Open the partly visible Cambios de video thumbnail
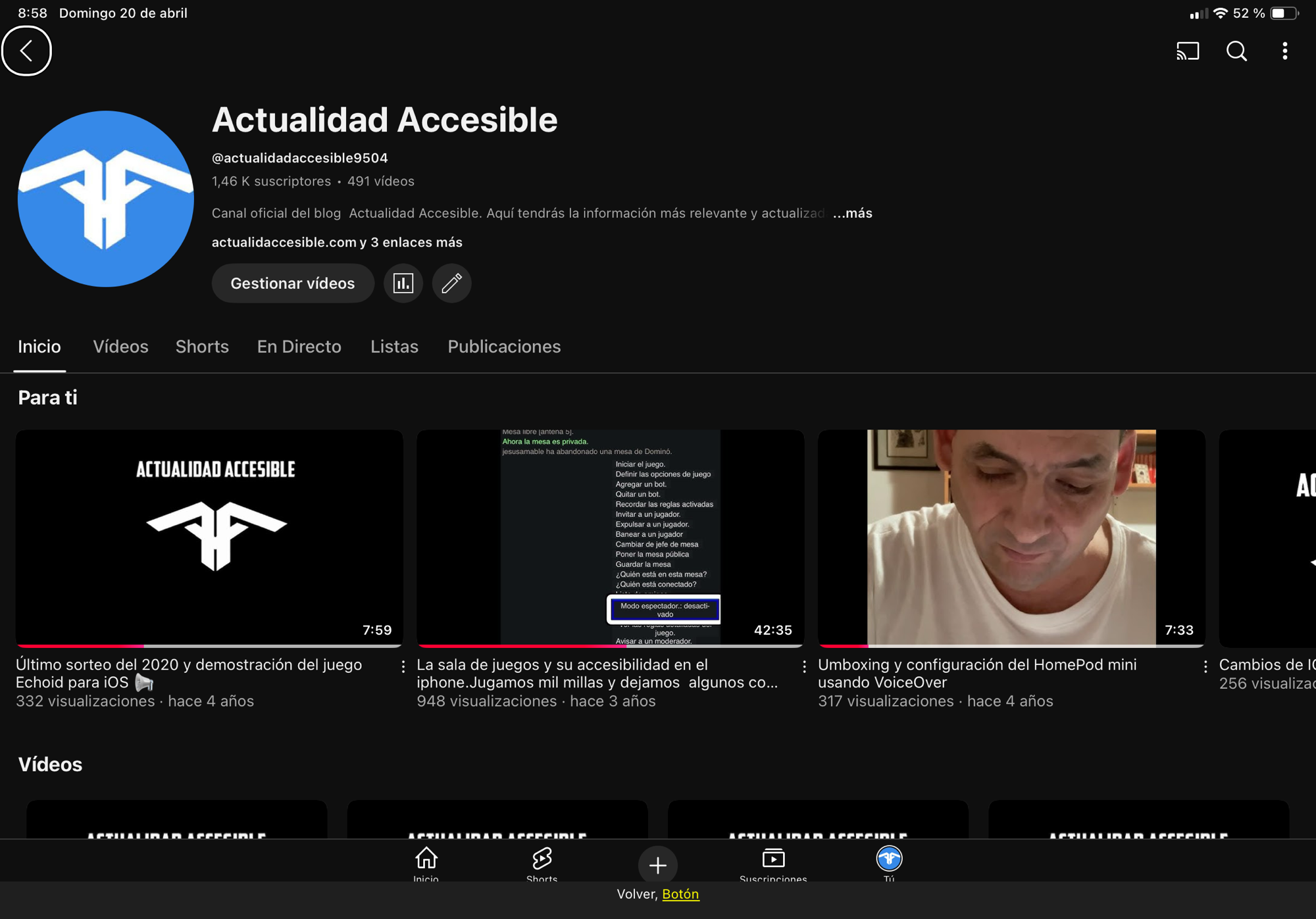This screenshot has height=919, width=1316. (x=1267, y=537)
